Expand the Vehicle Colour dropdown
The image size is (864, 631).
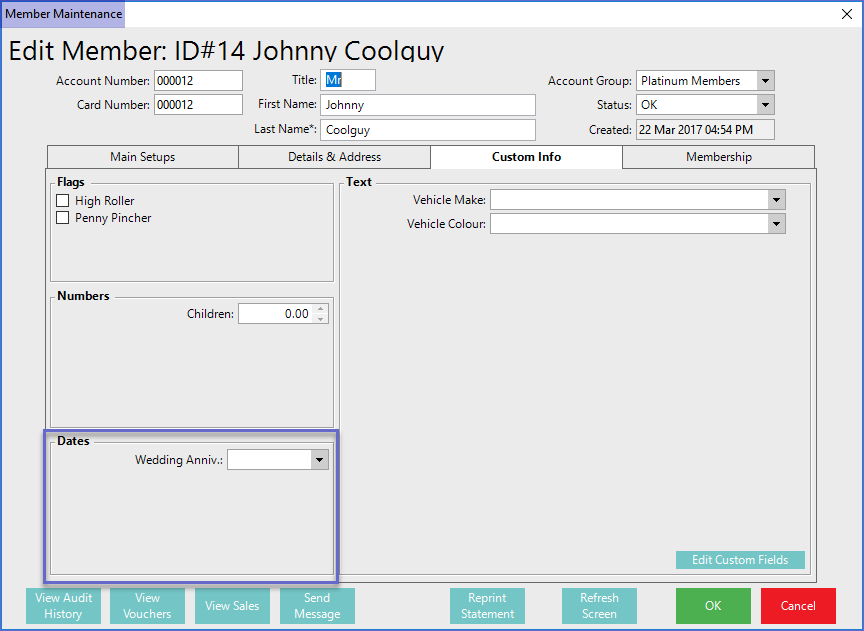click(777, 224)
